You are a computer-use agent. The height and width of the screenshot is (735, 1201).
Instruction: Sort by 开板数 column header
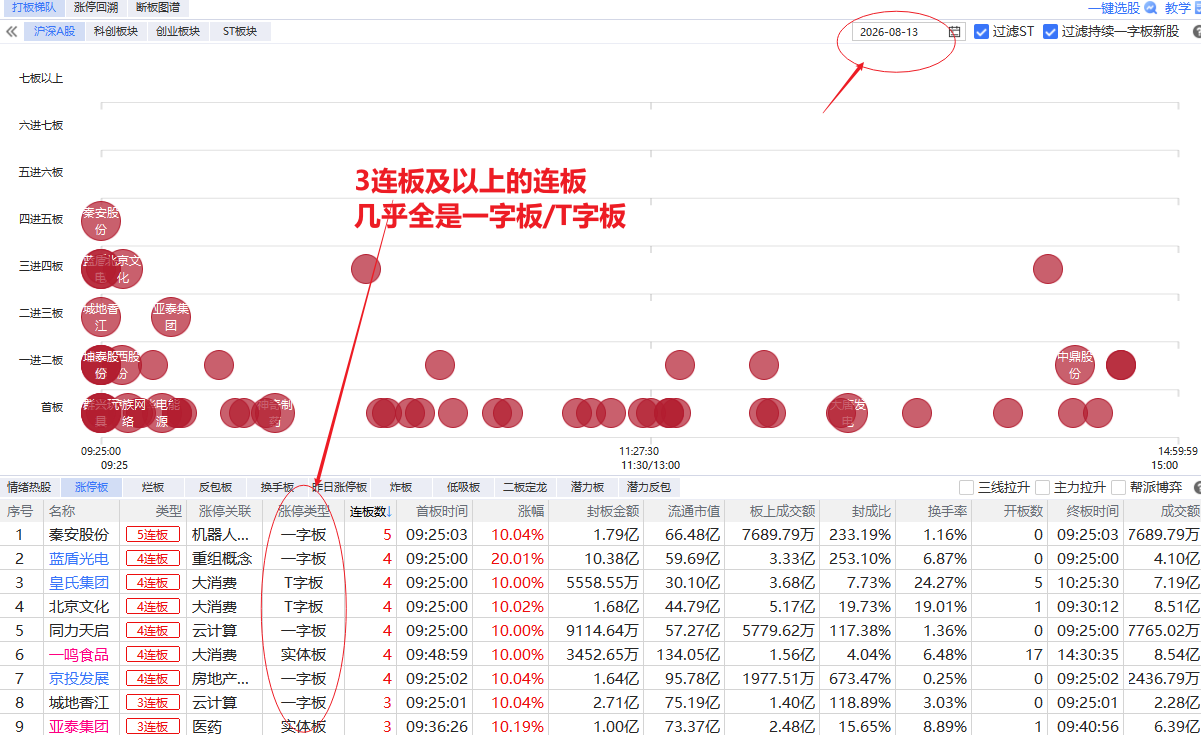coord(1023,511)
